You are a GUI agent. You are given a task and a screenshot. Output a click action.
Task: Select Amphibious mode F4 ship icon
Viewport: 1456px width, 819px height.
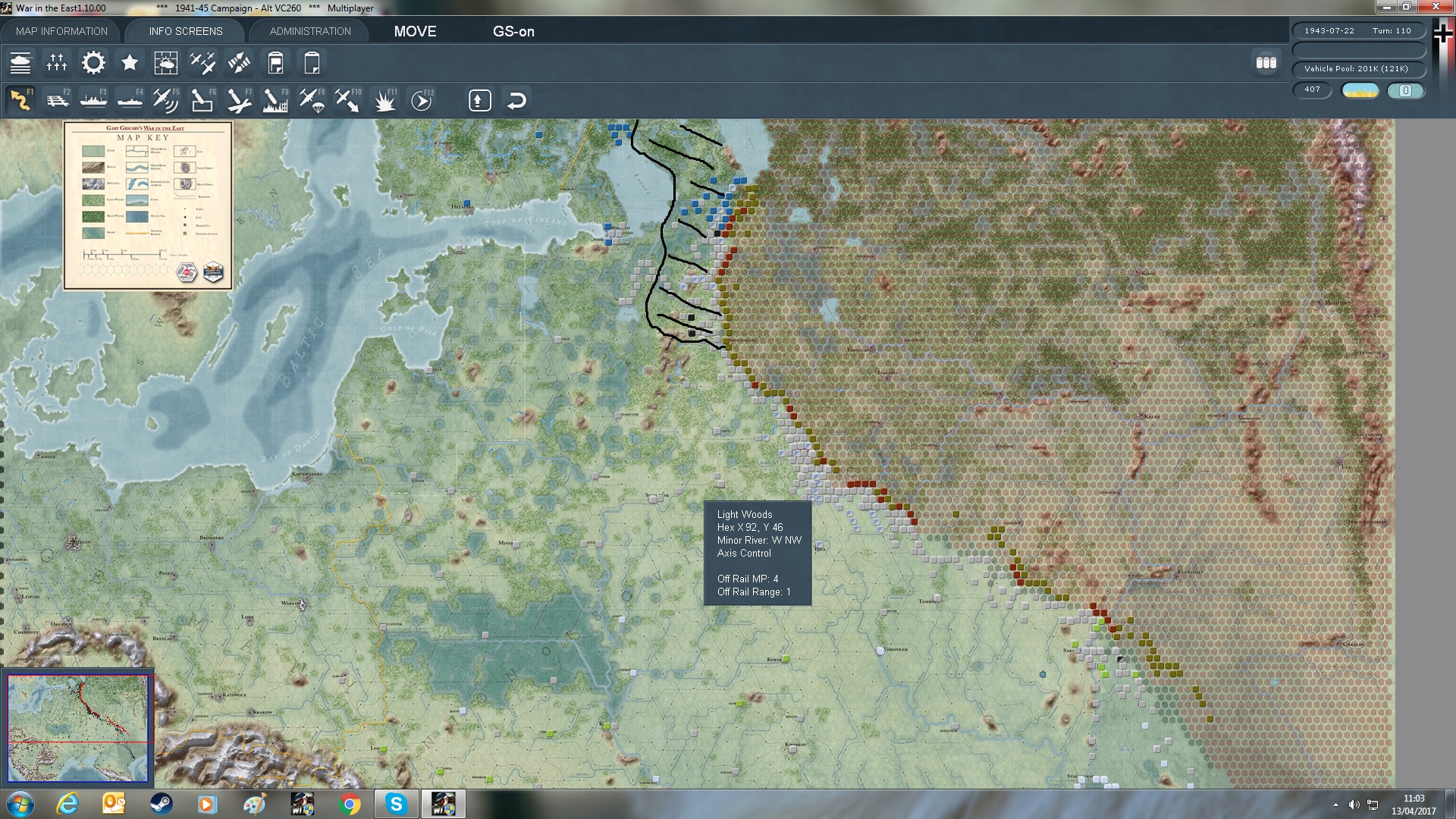pos(130,100)
